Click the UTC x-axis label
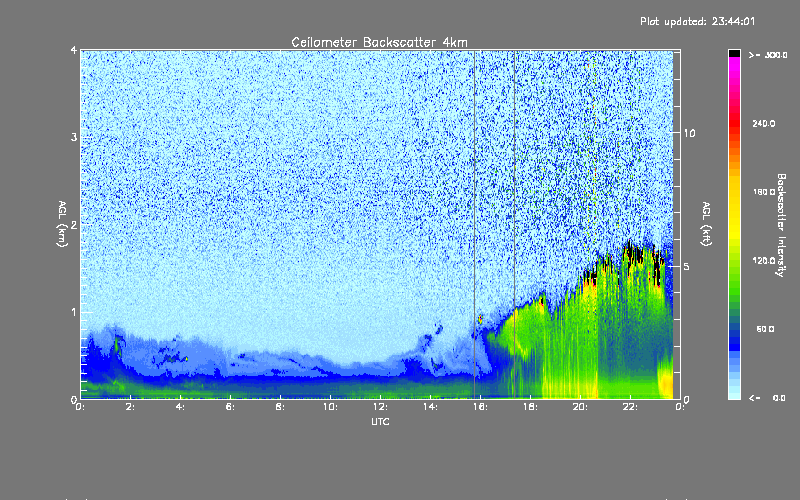Viewport: 800px width, 500px height. tap(380, 421)
